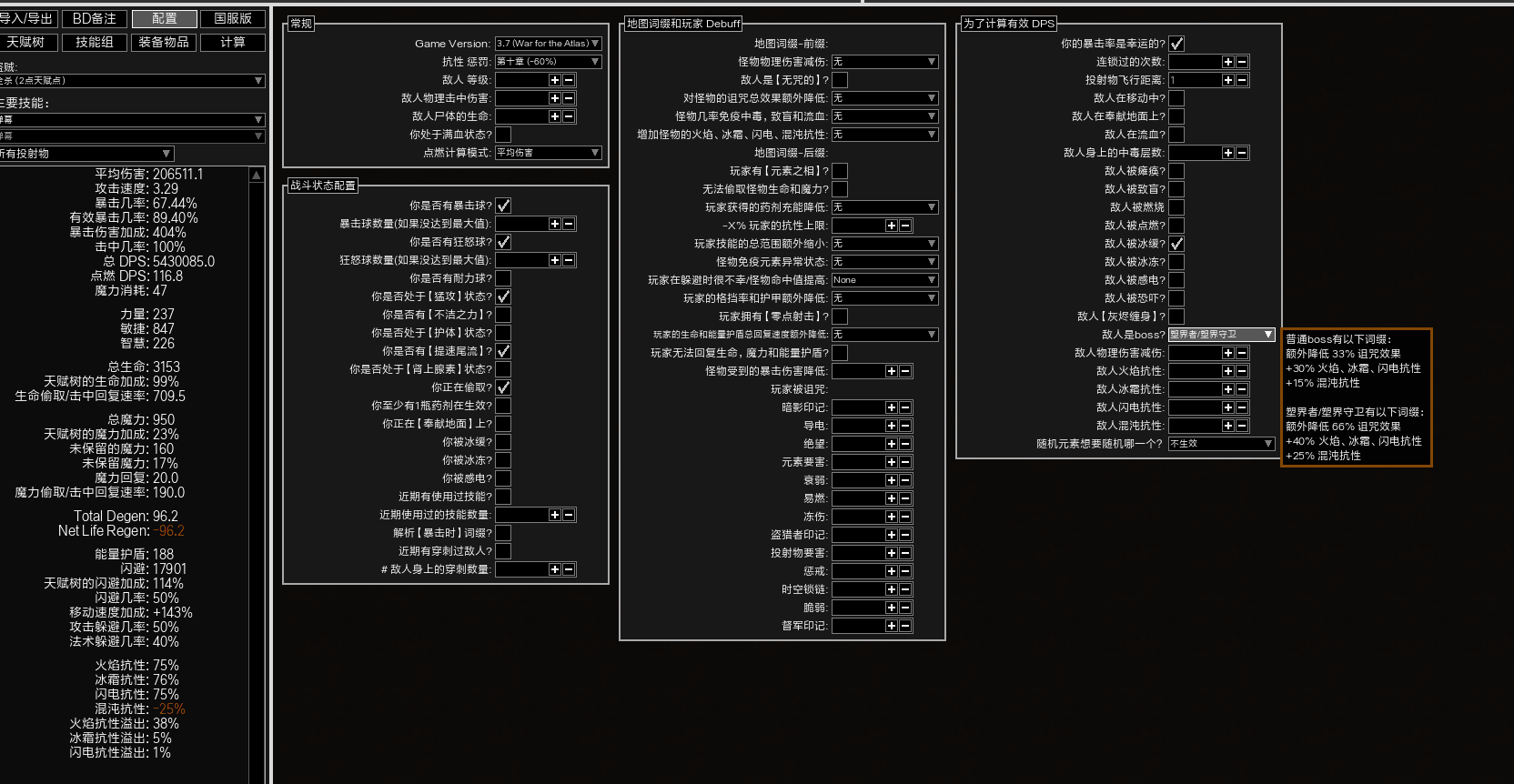Increase 狂怒球数量 with plus button
The width and height of the screenshot is (1514, 784).
(554, 260)
